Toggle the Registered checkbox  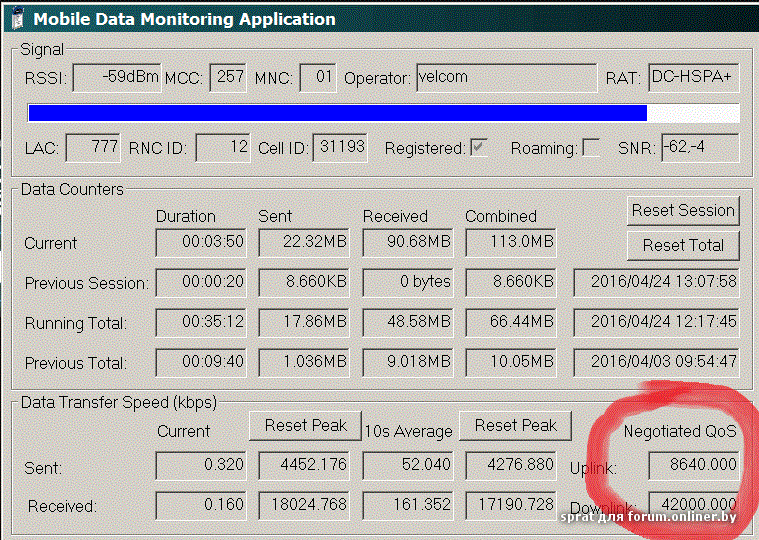(480, 148)
